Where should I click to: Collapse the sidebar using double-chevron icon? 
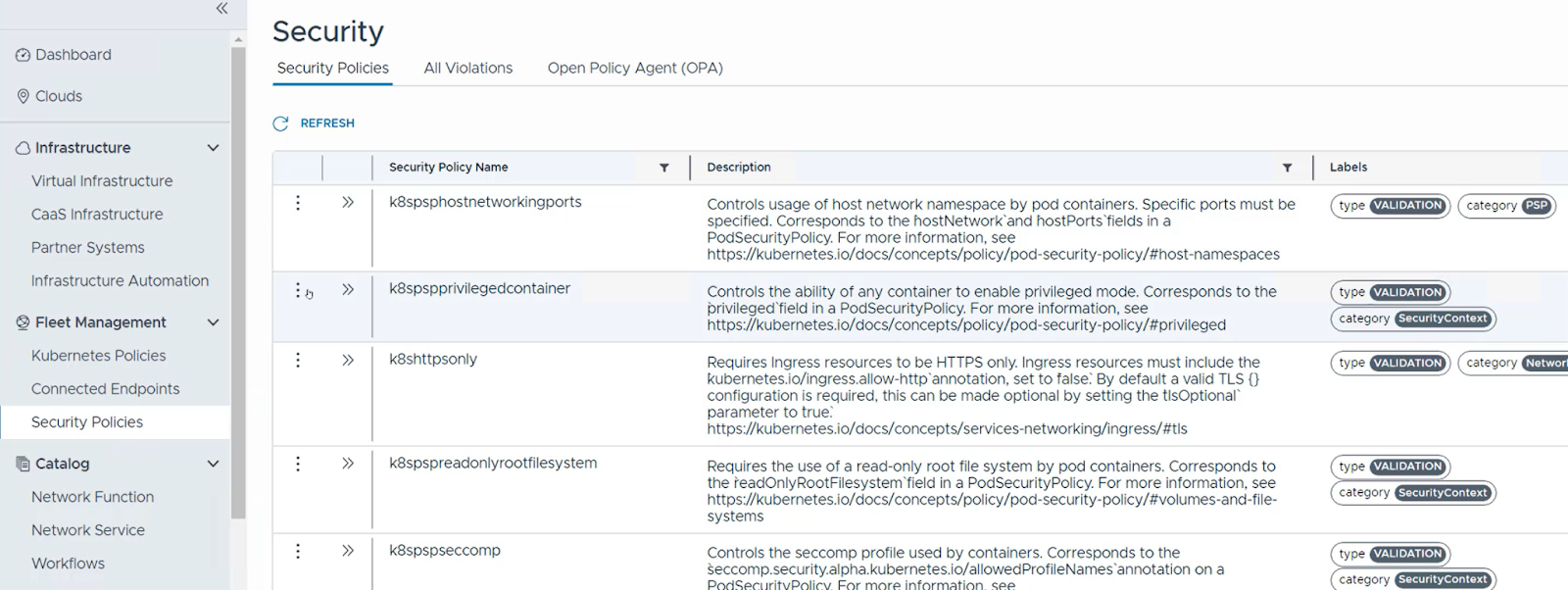[221, 9]
